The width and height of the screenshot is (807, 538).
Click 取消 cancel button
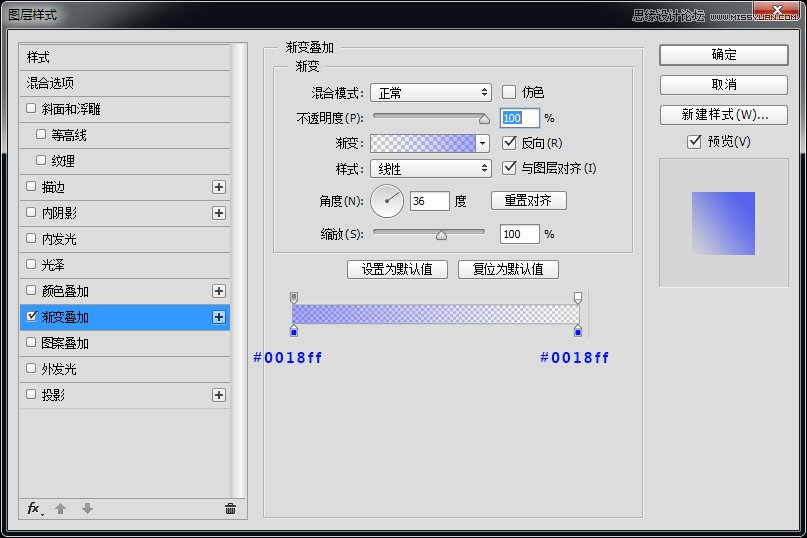(x=724, y=84)
